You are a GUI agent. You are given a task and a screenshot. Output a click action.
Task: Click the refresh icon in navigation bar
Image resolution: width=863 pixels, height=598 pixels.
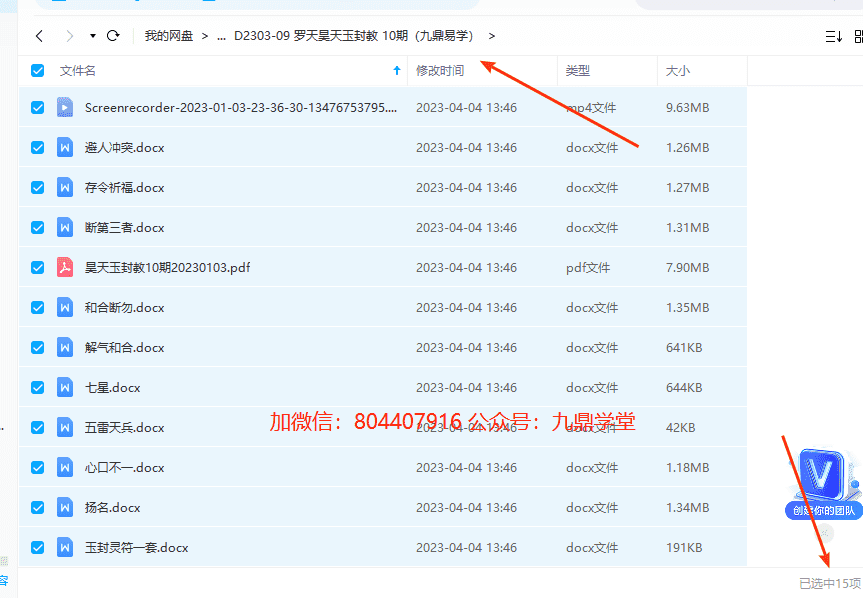[113, 36]
